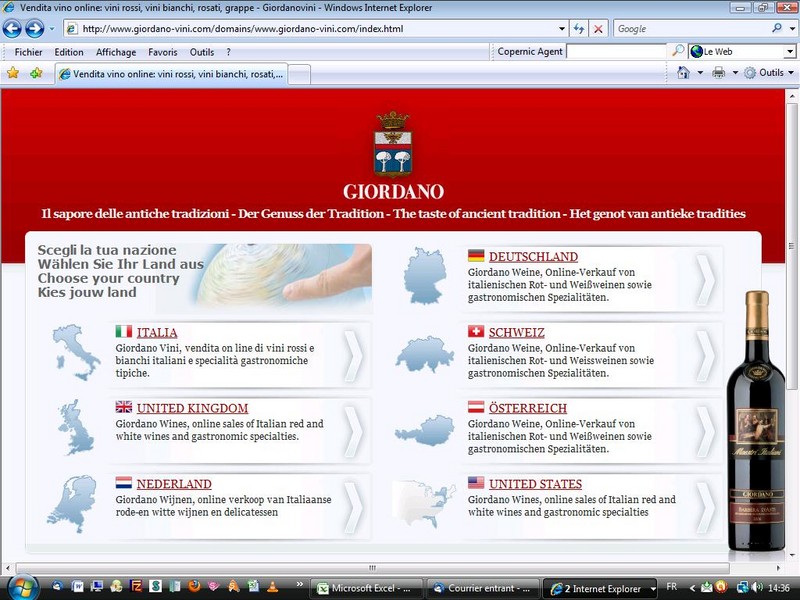Launch Firefox from the quick launch bar
This screenshot has width=800, height=600.
click(194, 586)
